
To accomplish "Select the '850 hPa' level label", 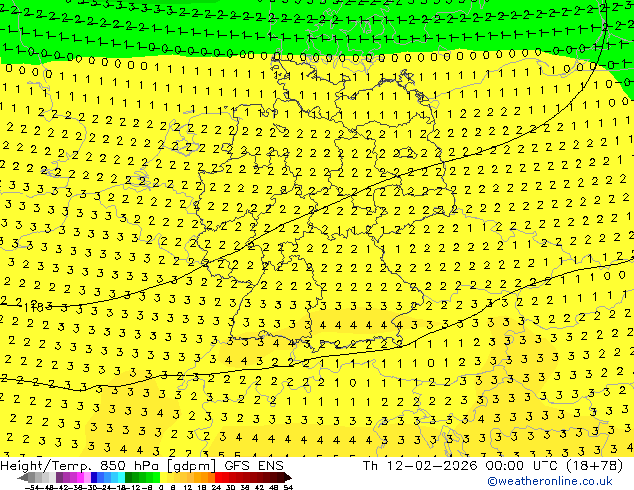I will [x=131, y=466].
